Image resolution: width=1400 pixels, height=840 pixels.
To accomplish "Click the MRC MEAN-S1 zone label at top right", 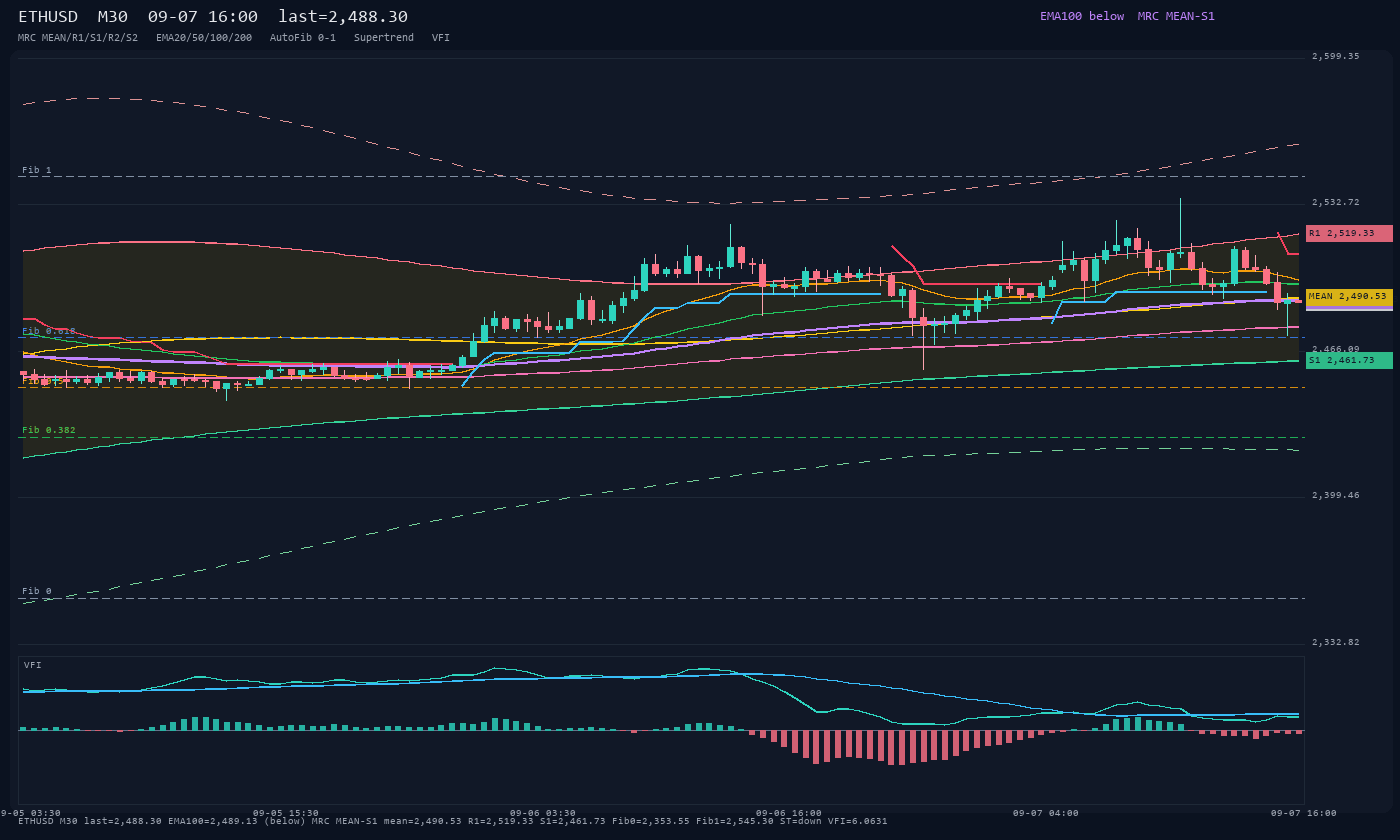I will pos(1176,16).
